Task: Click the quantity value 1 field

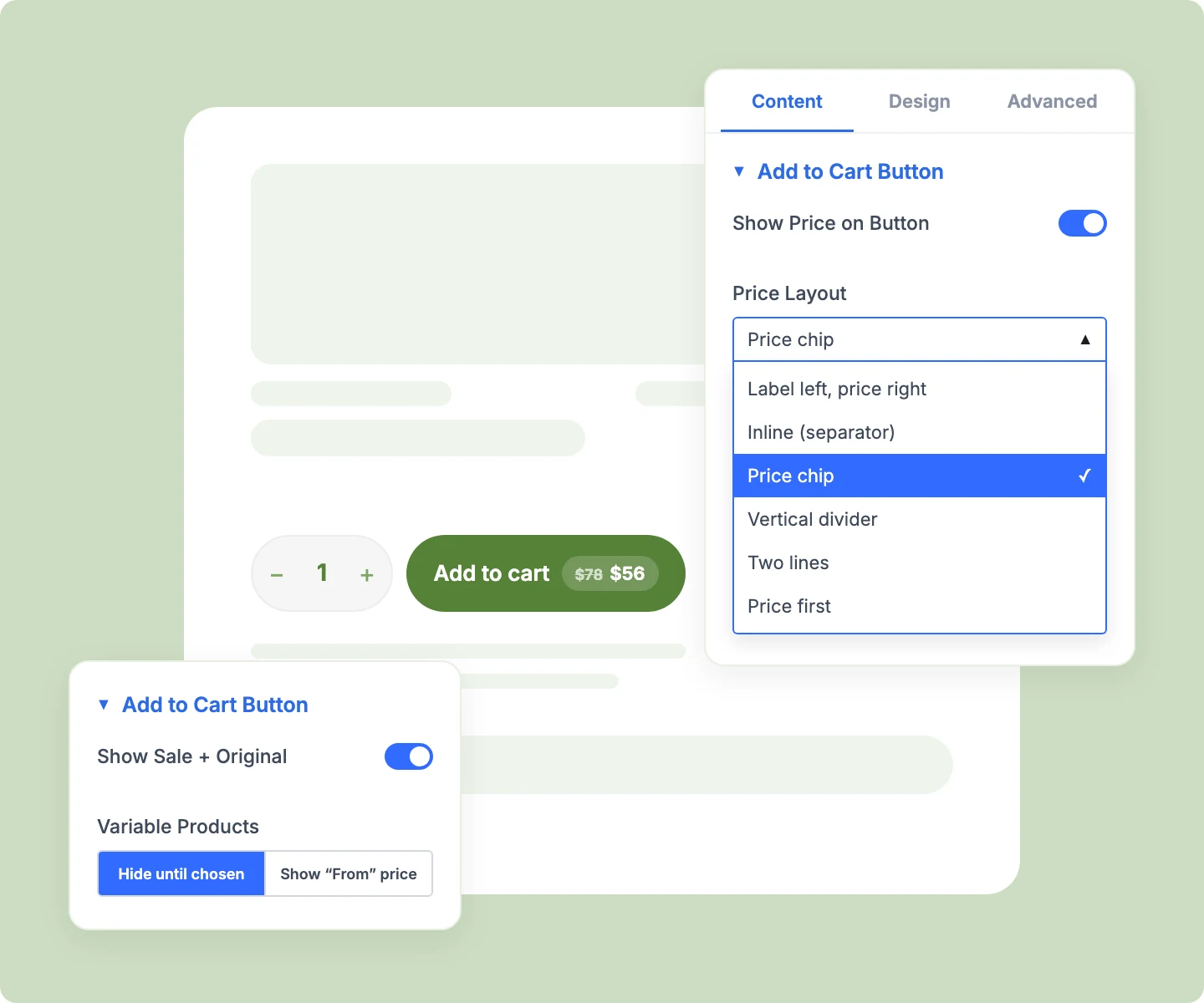Action: 322,573
